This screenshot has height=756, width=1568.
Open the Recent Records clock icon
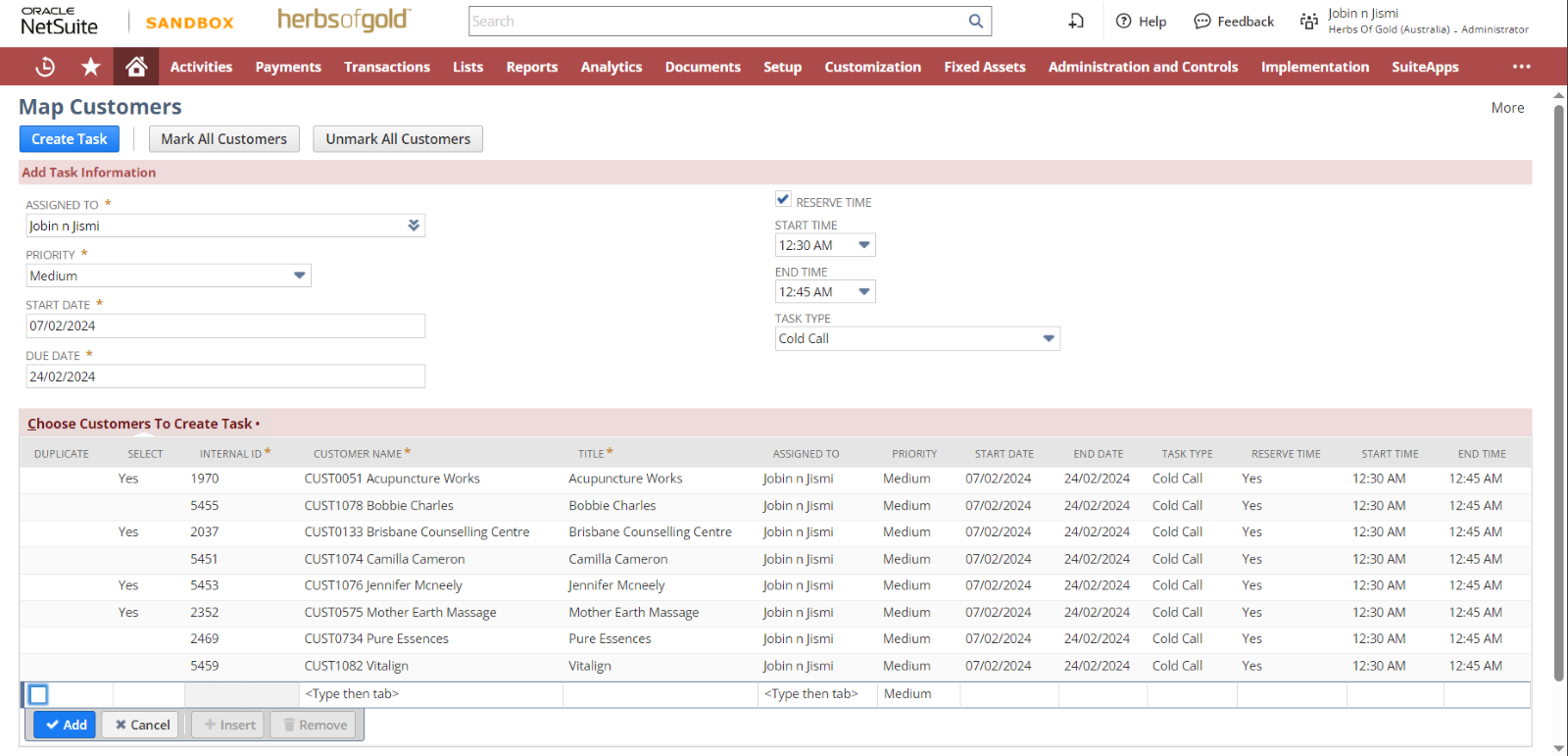pyautogui.click(x=45, y=67)
